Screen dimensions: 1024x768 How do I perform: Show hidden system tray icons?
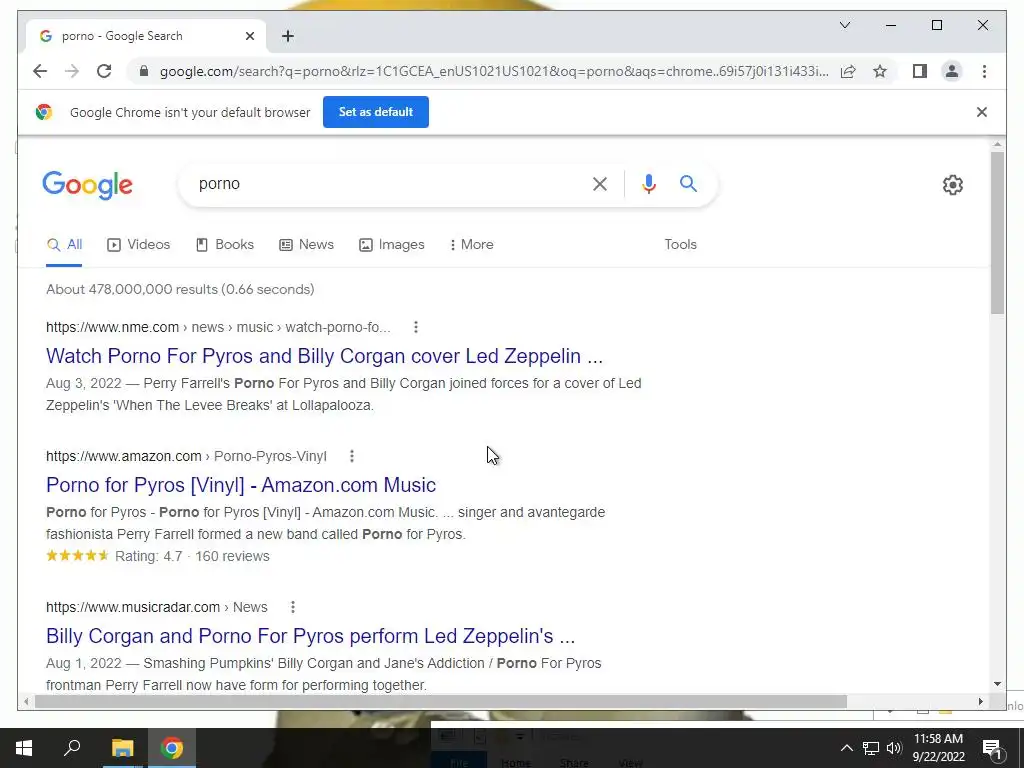[846, 748]
